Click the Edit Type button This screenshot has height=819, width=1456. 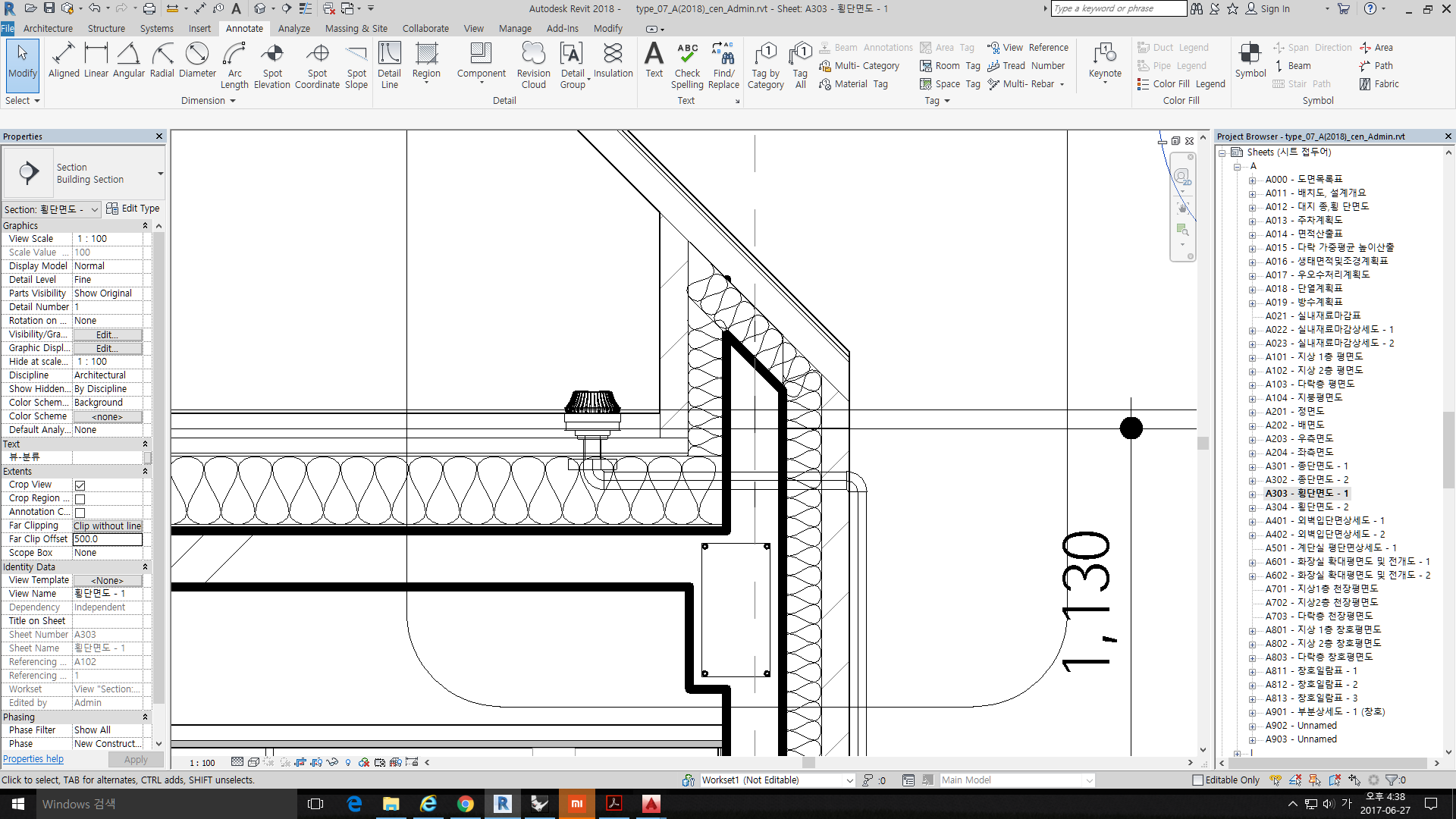pyautogui.click(x=133, y=209)
